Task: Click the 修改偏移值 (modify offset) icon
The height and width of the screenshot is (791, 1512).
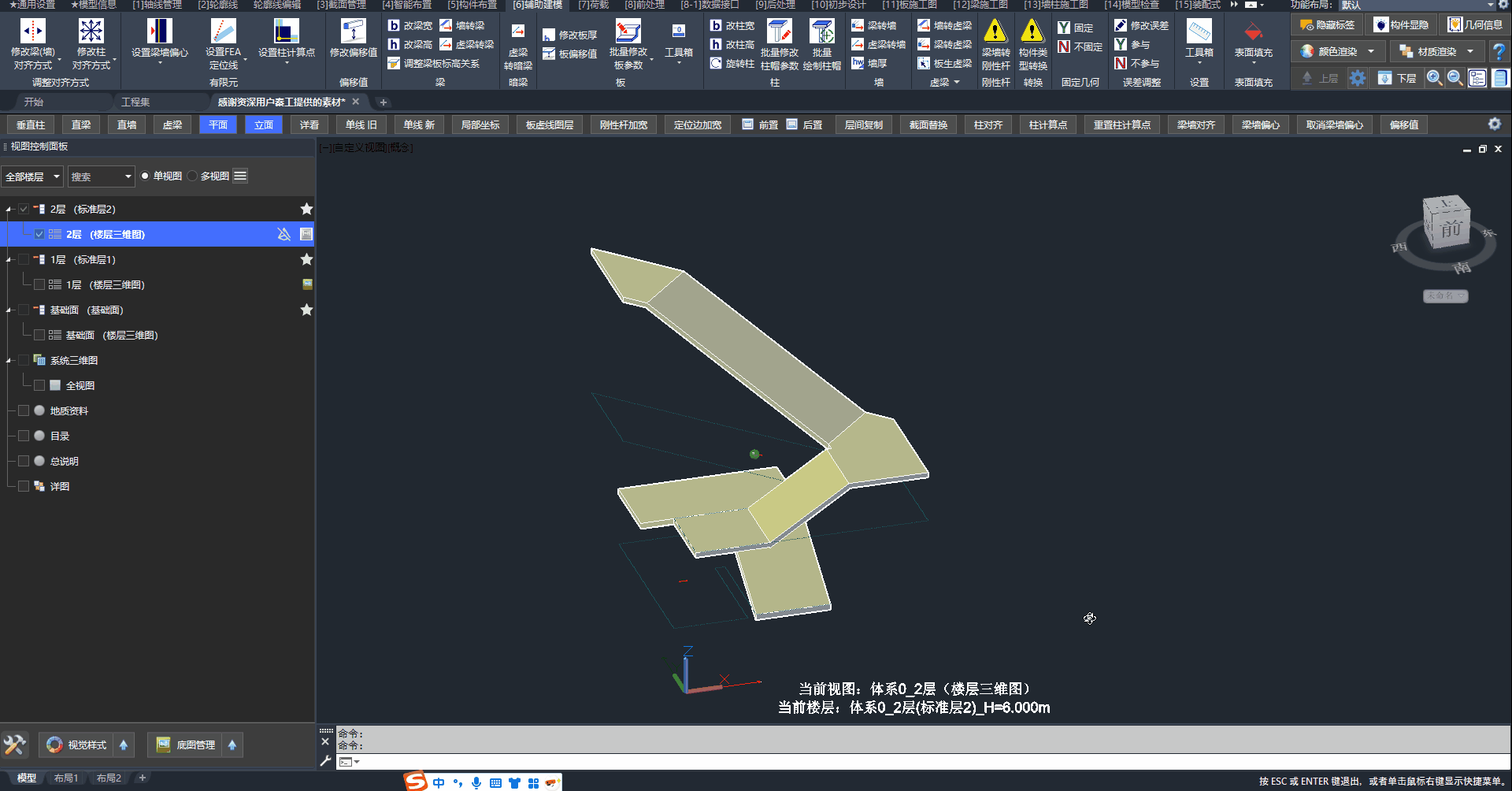Action: click(353, 32)
